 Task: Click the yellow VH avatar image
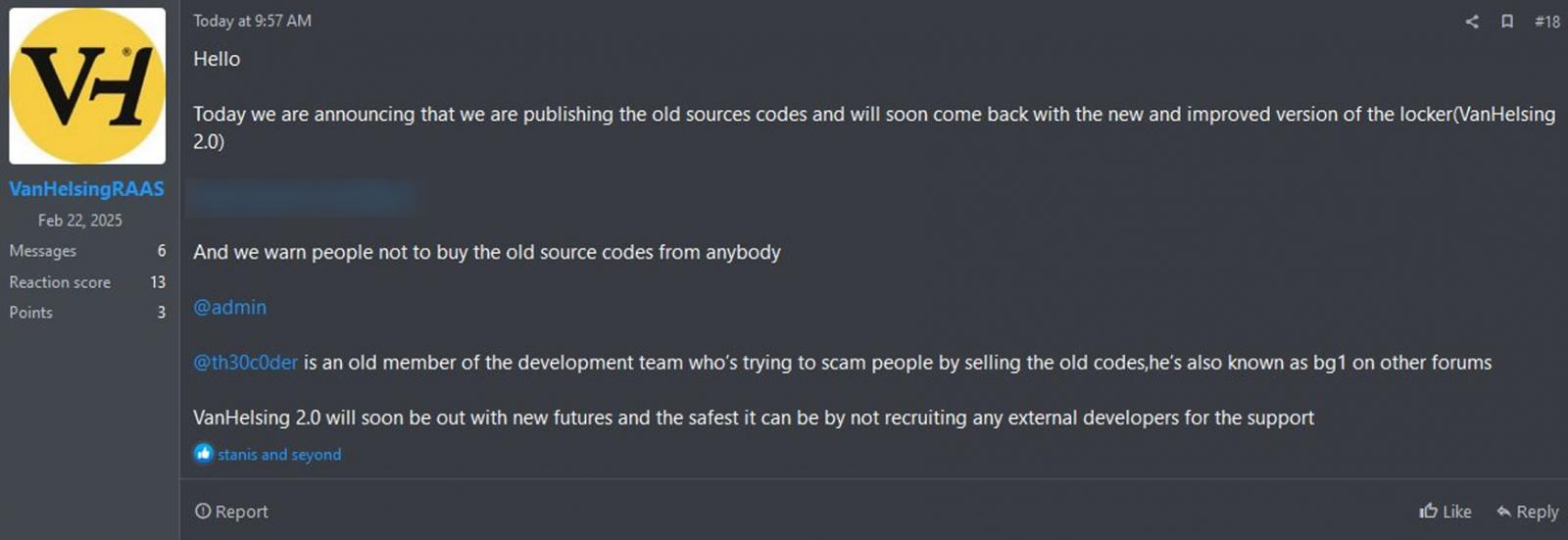tap(87, 86)
